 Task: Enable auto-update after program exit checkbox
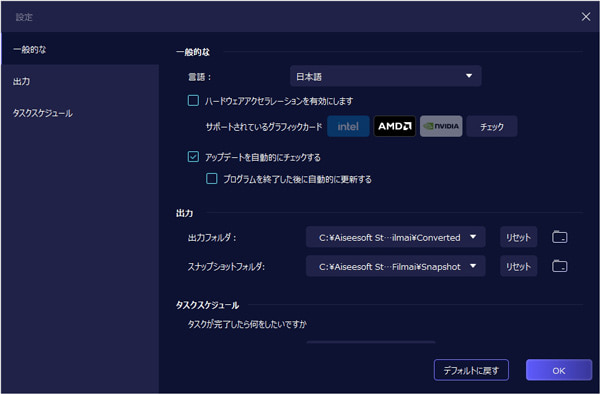[212, 179]
